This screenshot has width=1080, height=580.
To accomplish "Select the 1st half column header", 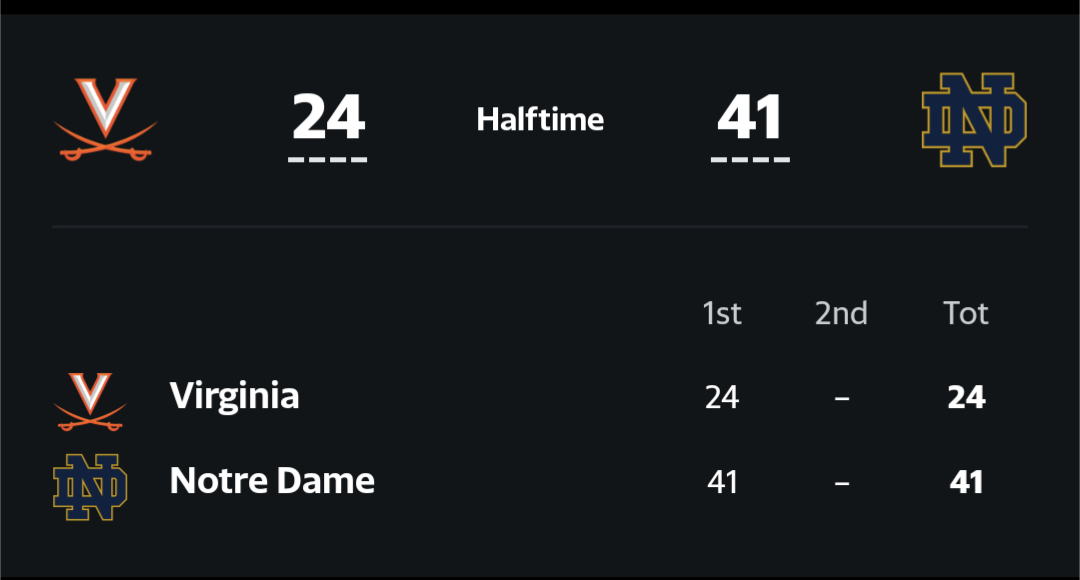I will (x=722, y=314).
